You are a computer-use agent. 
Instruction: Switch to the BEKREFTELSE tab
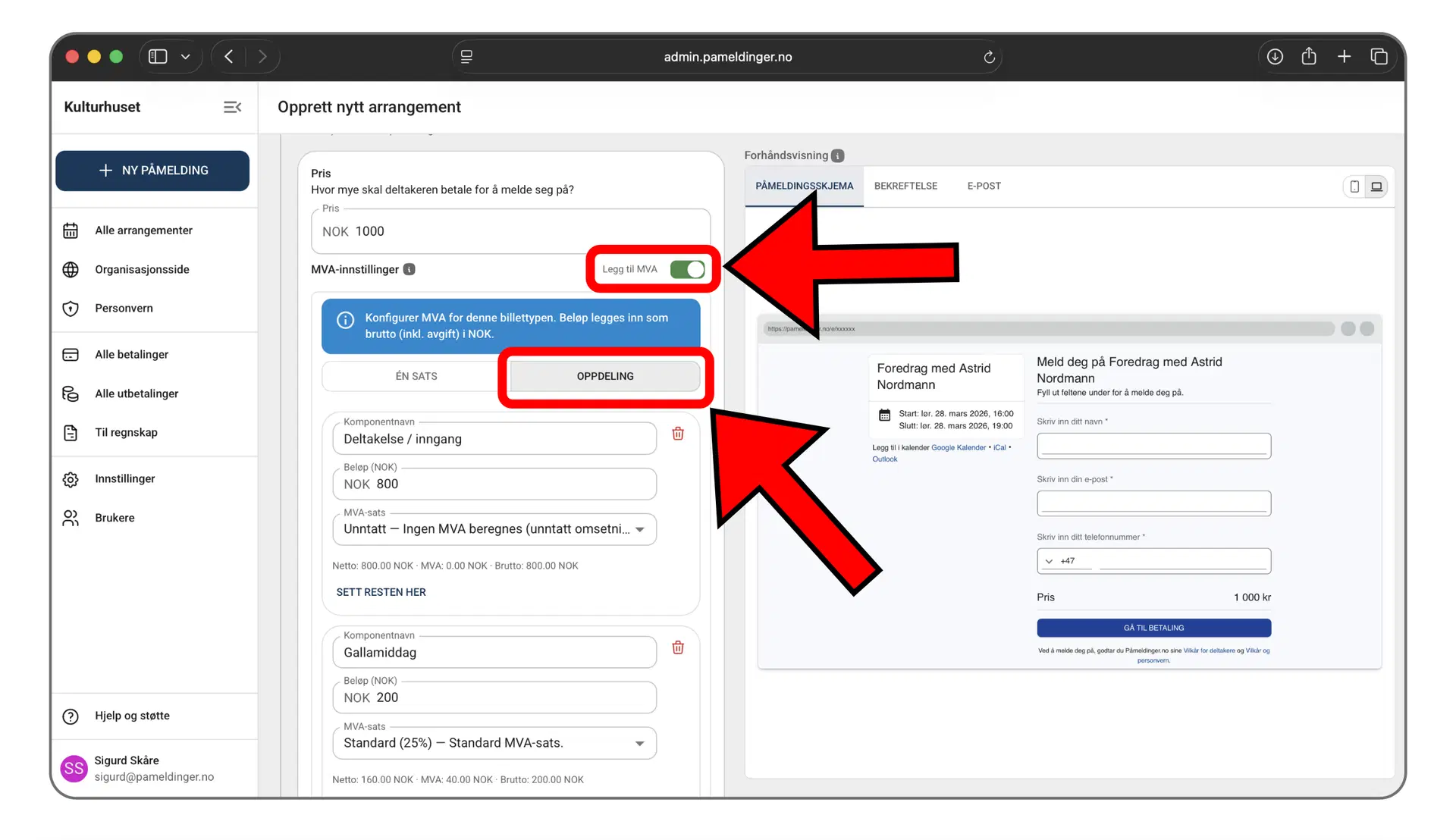point(905,186)
